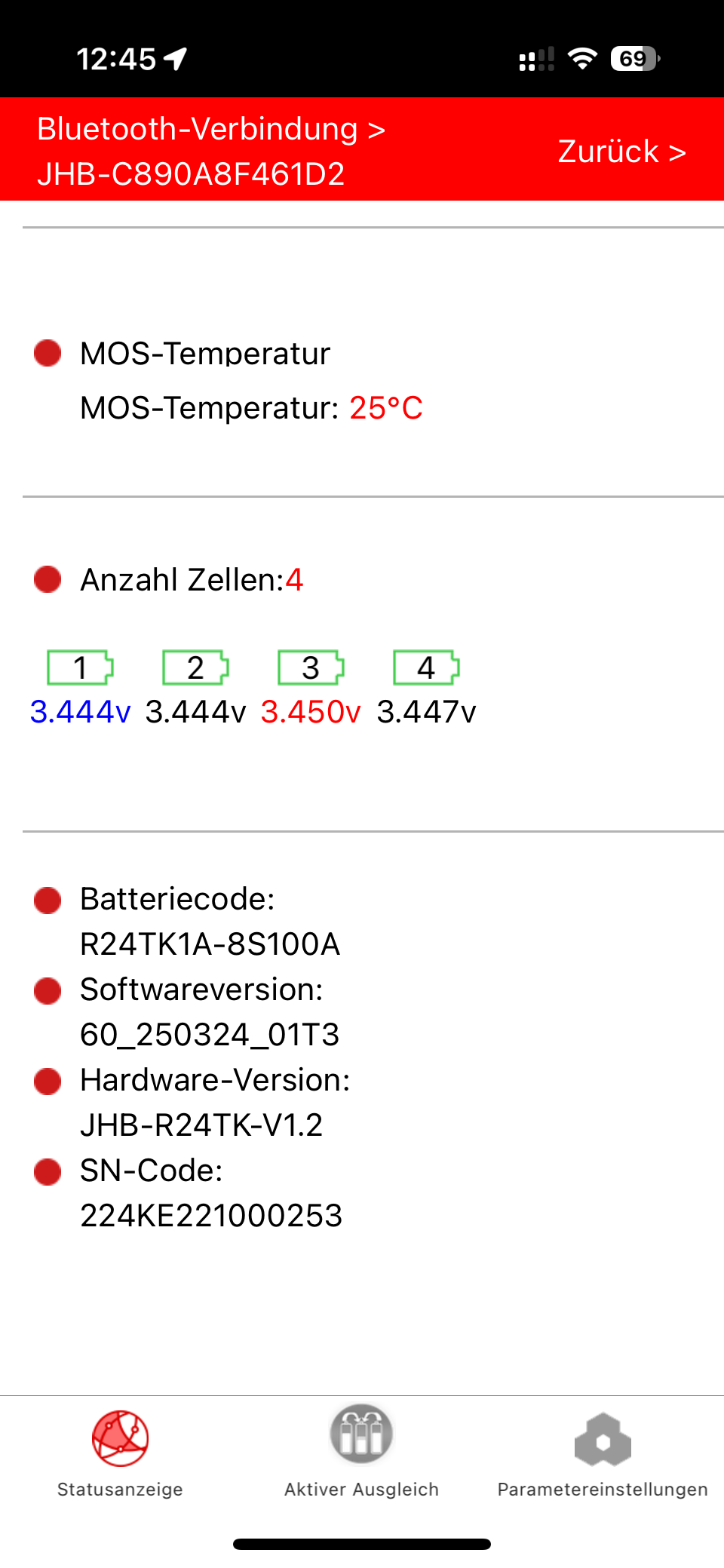Viewport: 724px width, 1568px height.
Task: Select the cell 3 battery icon
Action: coord(311,667)
